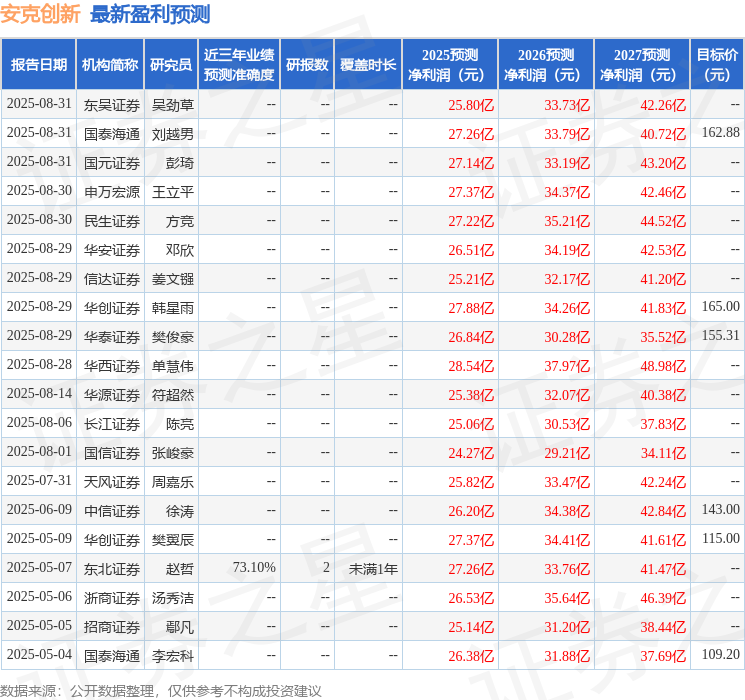This screenshot has width=745, height=700.
Task: Select researcher 刘越男
Action: 172,134
